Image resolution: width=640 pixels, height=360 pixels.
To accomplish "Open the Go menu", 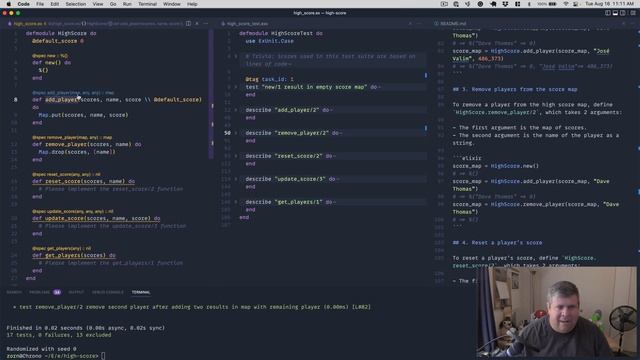I will coord(113,4).
